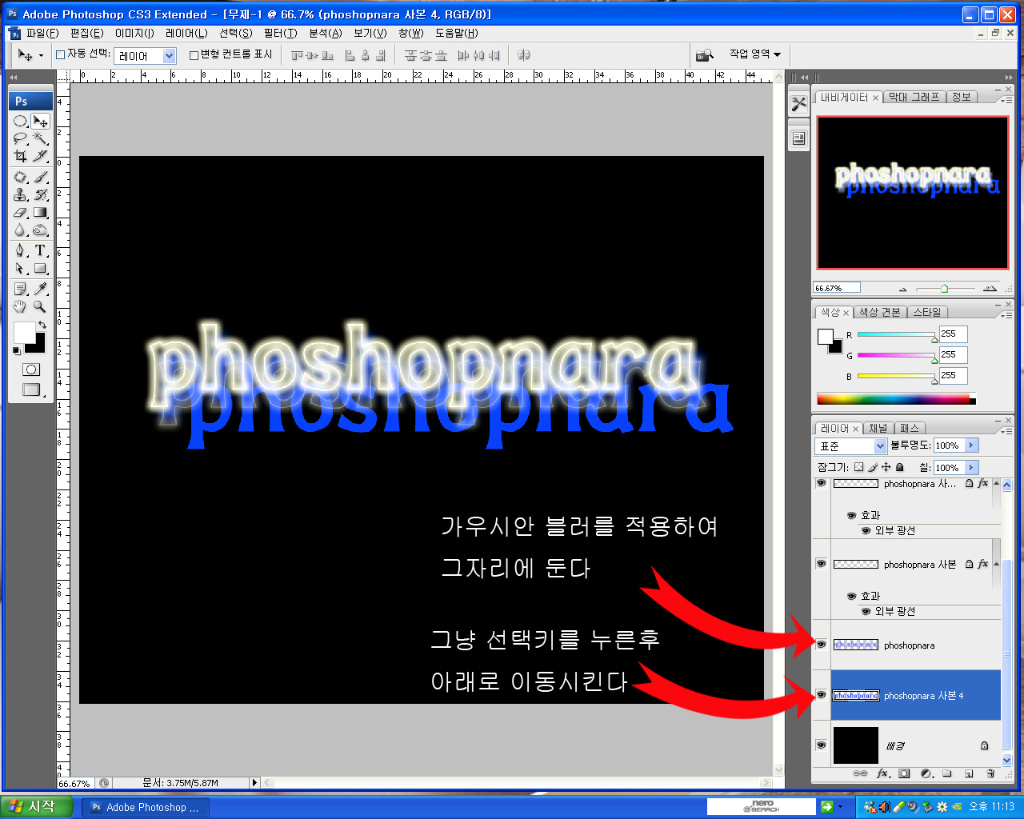1024x819 pixels.
Task: Open the 이미지(I) menu
Action: (135, 33)
